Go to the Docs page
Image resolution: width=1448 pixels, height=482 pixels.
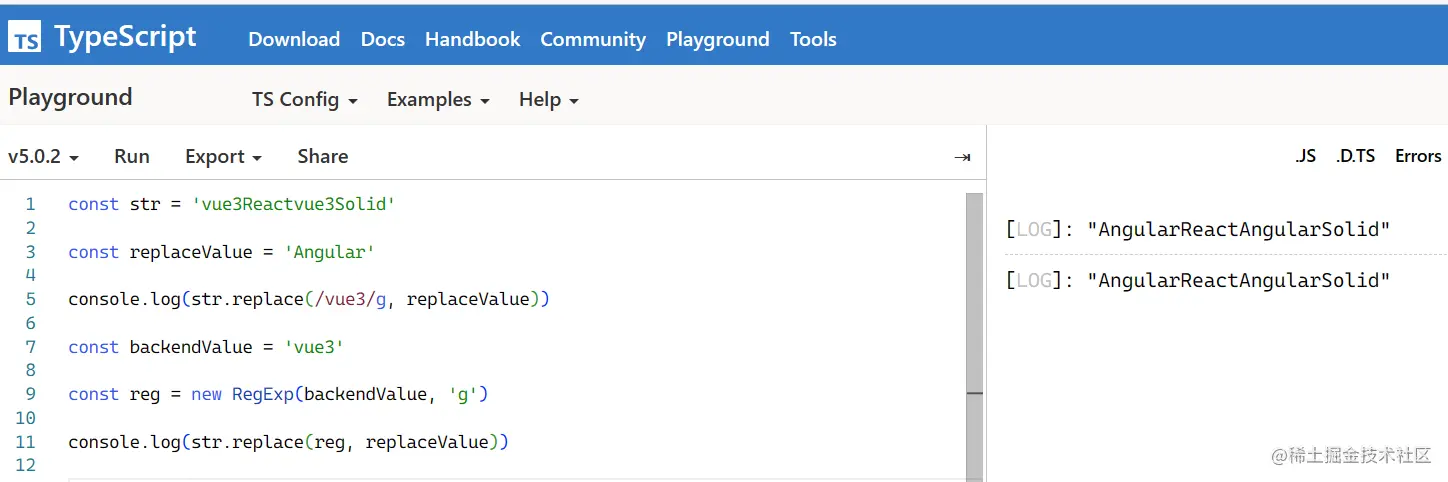click(x=382, y=40)
